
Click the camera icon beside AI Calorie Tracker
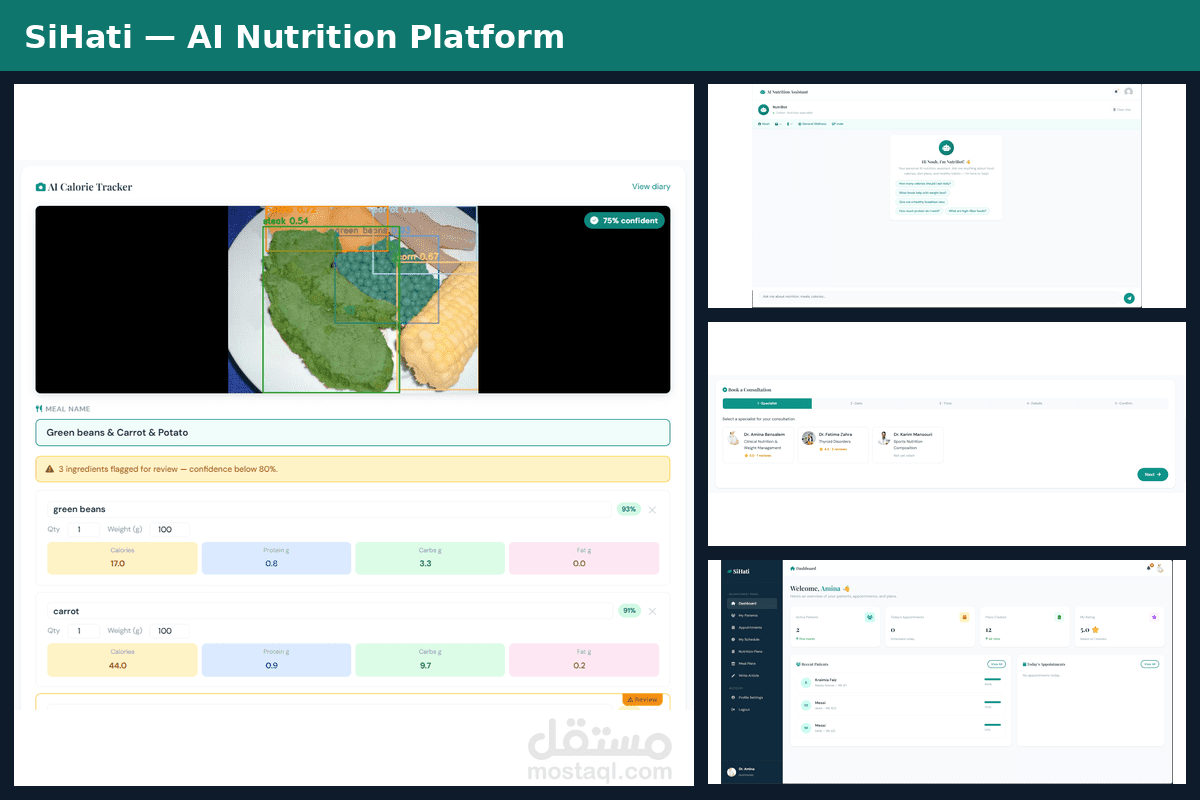(41, 187)
